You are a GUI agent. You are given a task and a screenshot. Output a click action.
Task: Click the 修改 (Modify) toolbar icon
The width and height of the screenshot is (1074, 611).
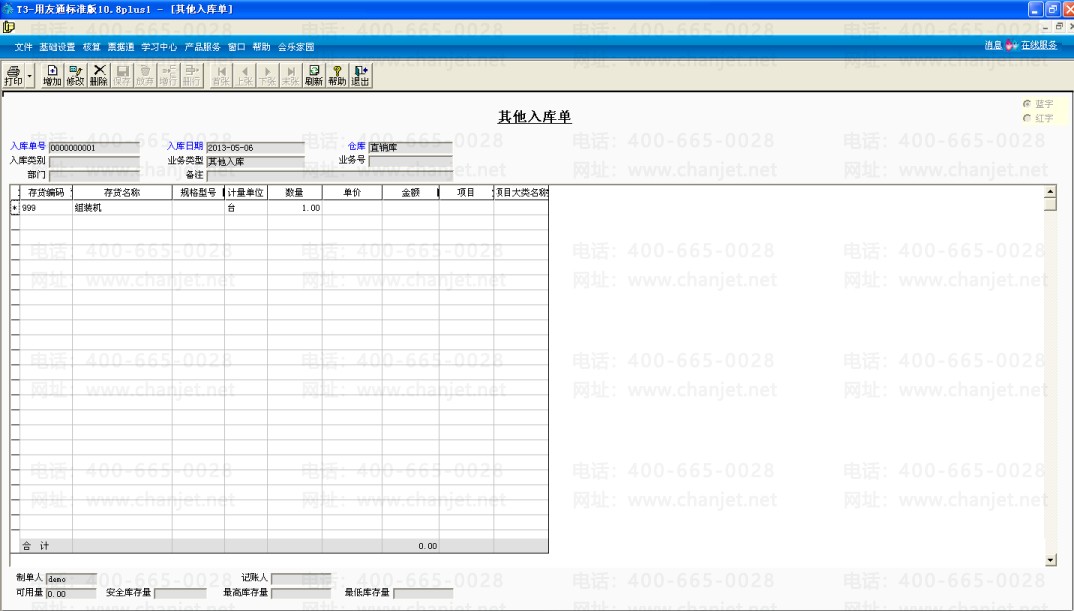tap(75, 75)
